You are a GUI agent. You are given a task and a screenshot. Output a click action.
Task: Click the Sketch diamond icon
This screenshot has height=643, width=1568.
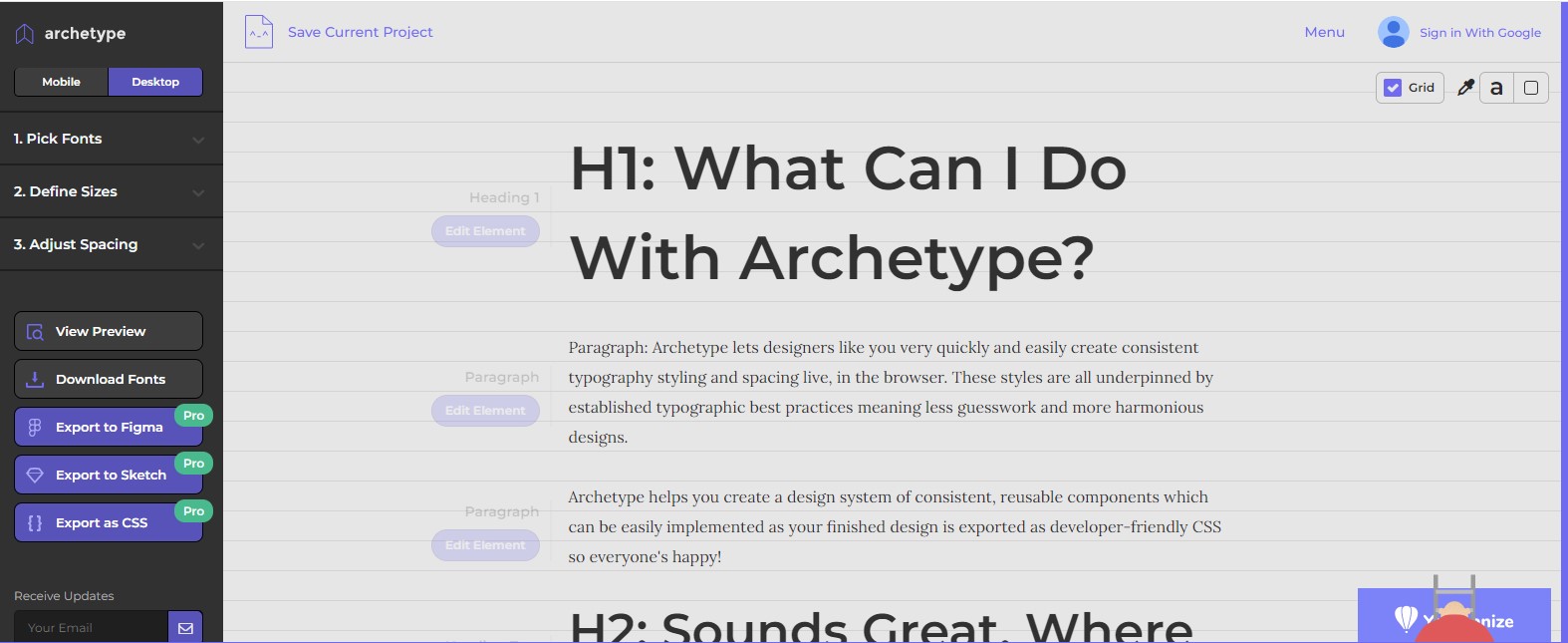tap(35, 476)
